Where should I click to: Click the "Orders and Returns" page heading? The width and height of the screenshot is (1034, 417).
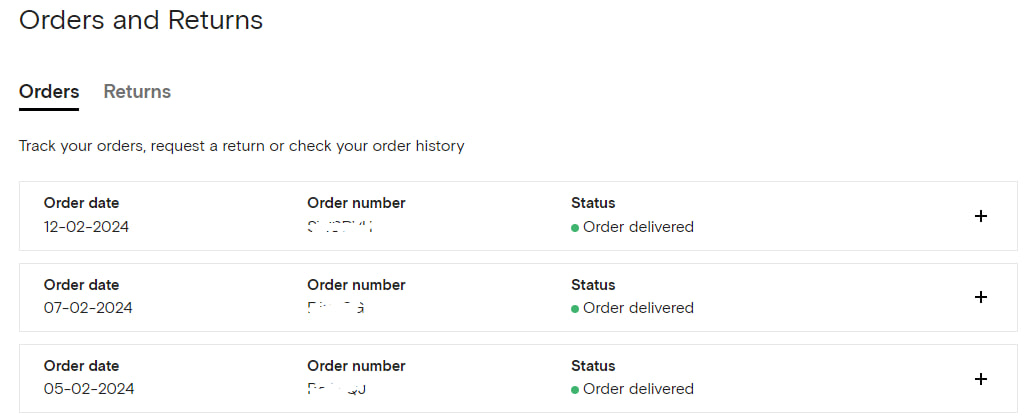141,20
